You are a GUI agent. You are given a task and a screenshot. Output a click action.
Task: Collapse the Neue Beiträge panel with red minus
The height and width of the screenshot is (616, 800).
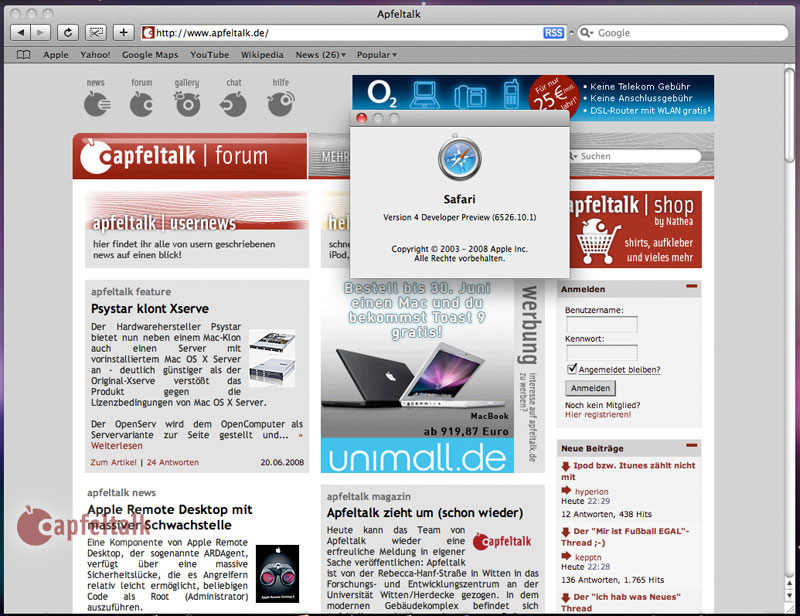(x=691, y=446)
